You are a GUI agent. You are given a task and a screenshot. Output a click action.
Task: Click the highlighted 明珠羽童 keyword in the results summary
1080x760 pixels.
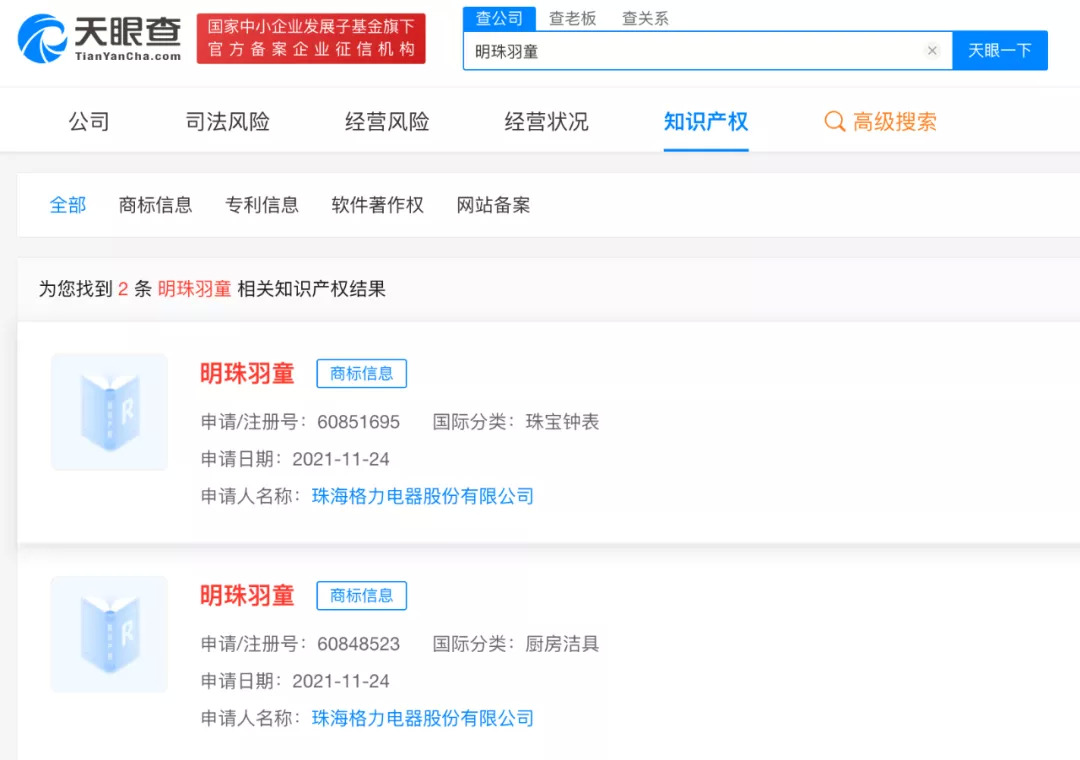coord(194,289)
